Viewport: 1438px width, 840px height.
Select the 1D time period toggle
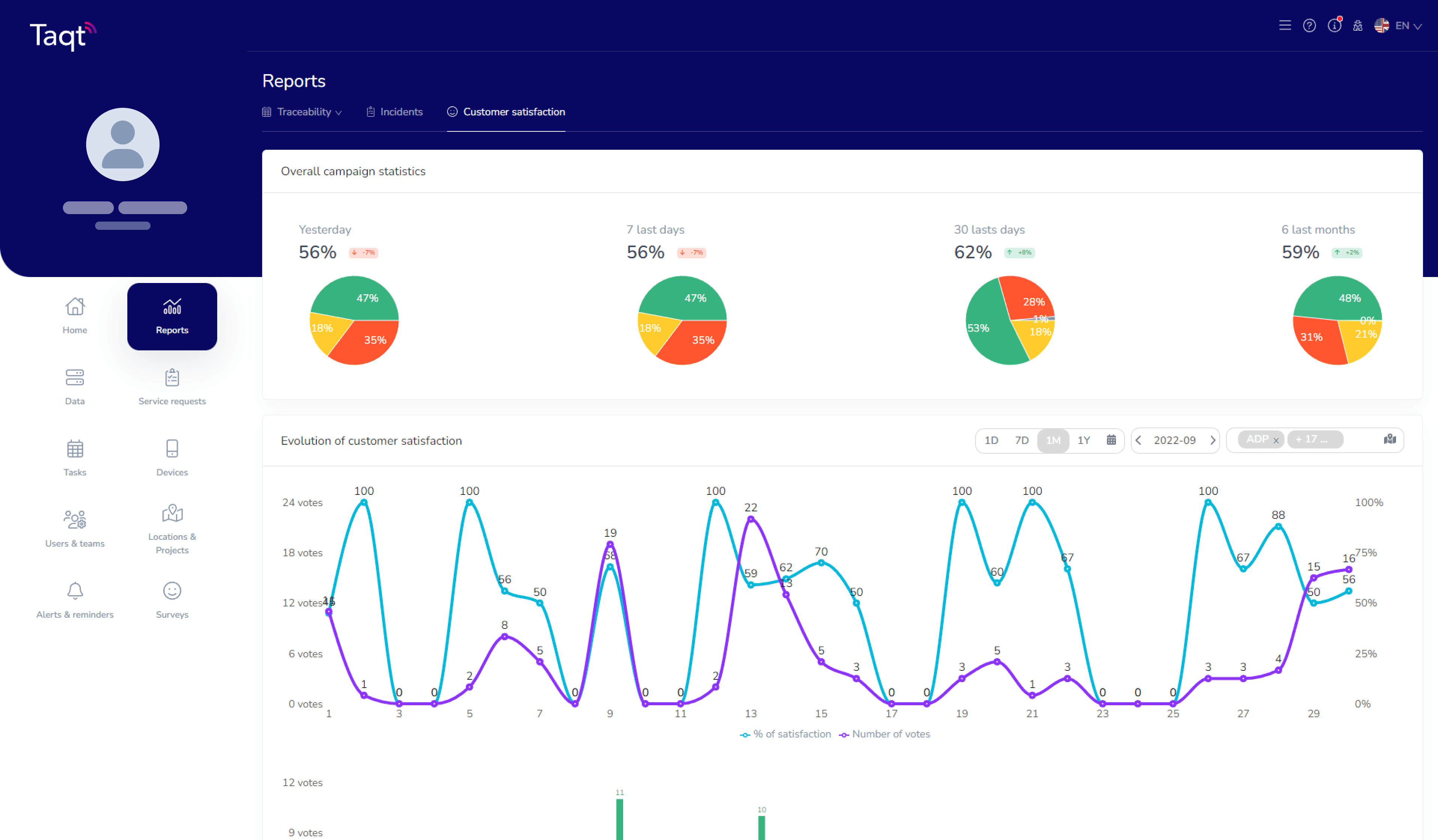click(x=992, y=440)
